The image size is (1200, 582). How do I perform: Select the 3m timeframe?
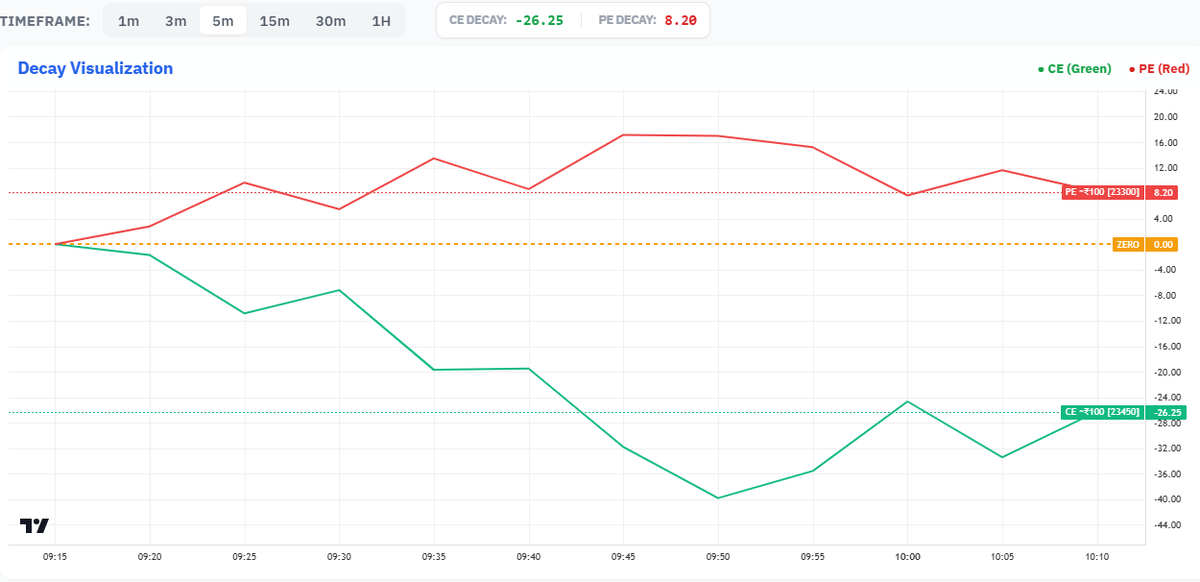click(x=176, y=20)
